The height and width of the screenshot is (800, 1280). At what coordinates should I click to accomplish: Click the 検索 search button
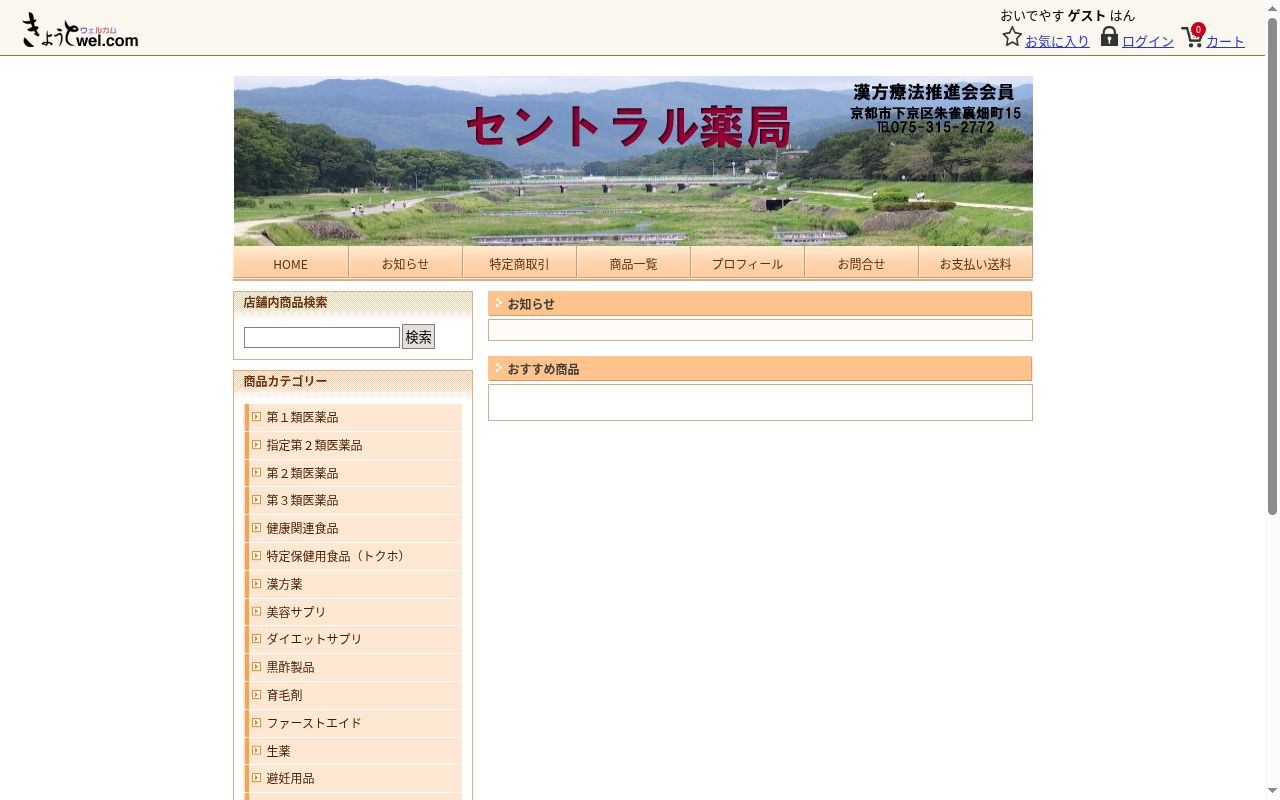[418, 337]
